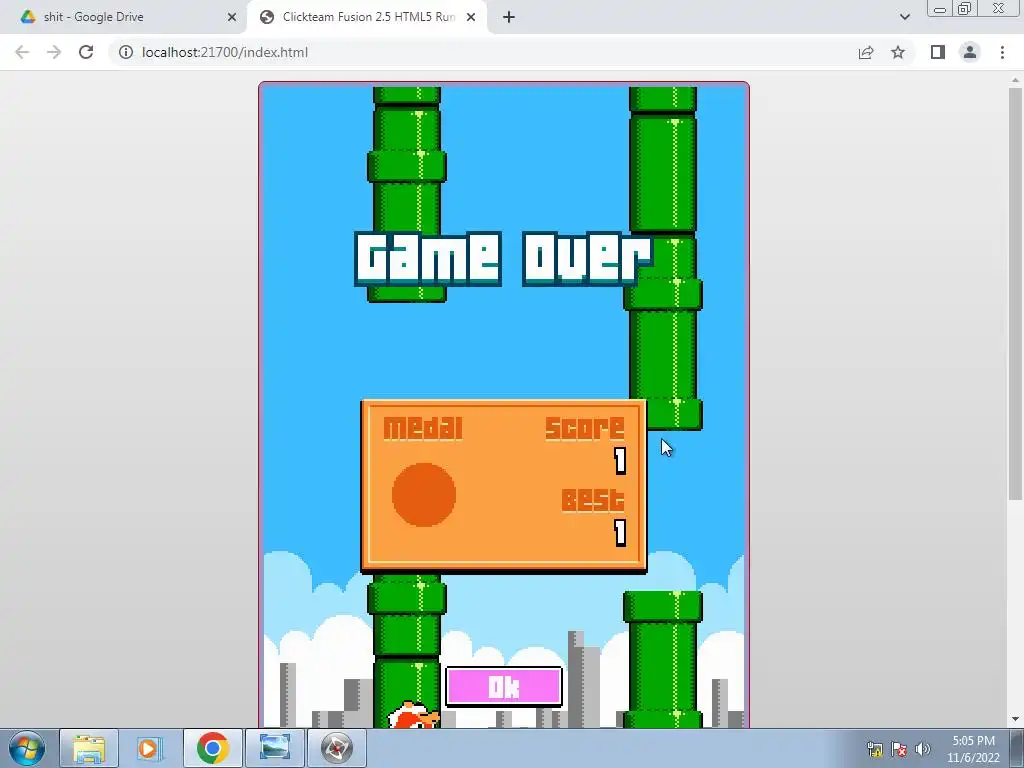Open Chrome three-dot menu

[x=1002, y=52]
